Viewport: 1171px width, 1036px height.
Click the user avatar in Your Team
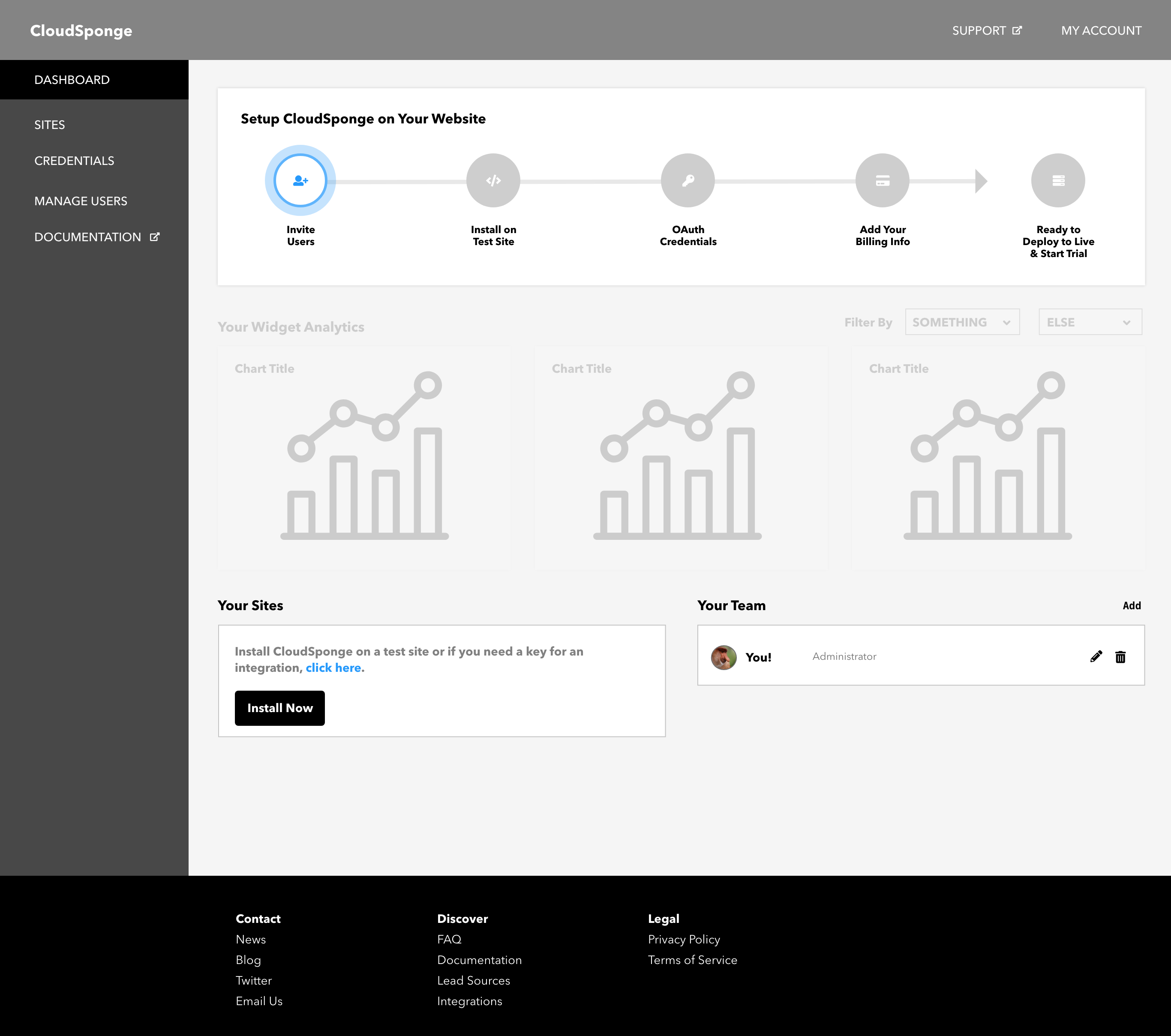point(724,657)
